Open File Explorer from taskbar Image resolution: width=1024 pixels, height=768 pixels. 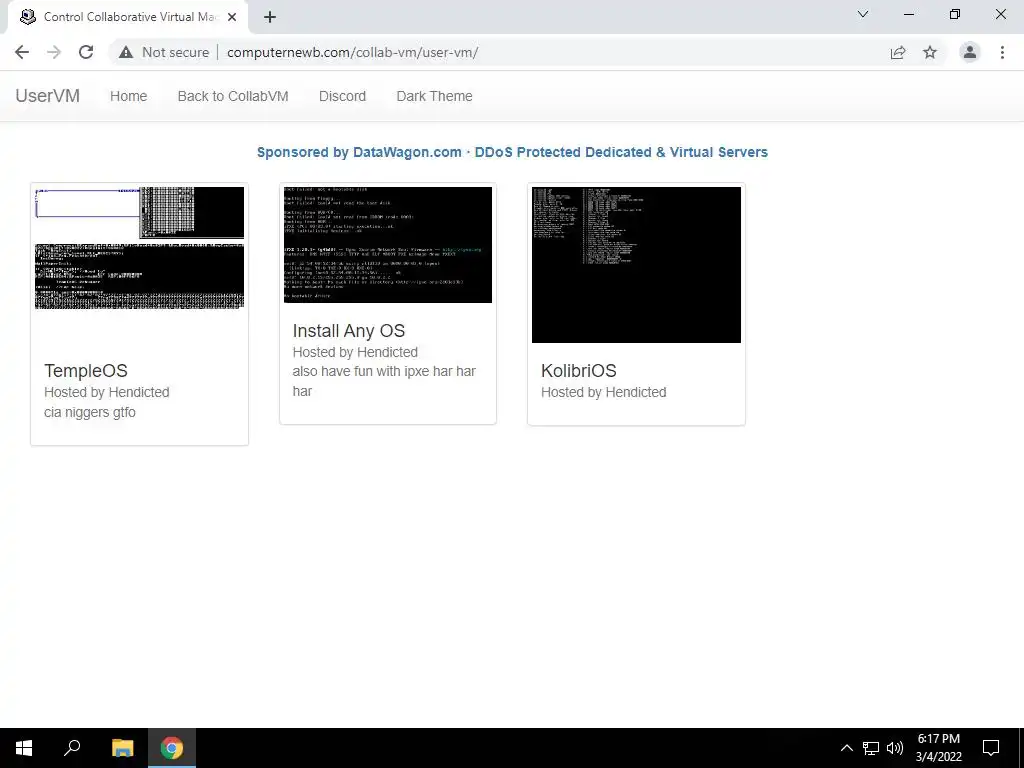[x=122, y=748]
